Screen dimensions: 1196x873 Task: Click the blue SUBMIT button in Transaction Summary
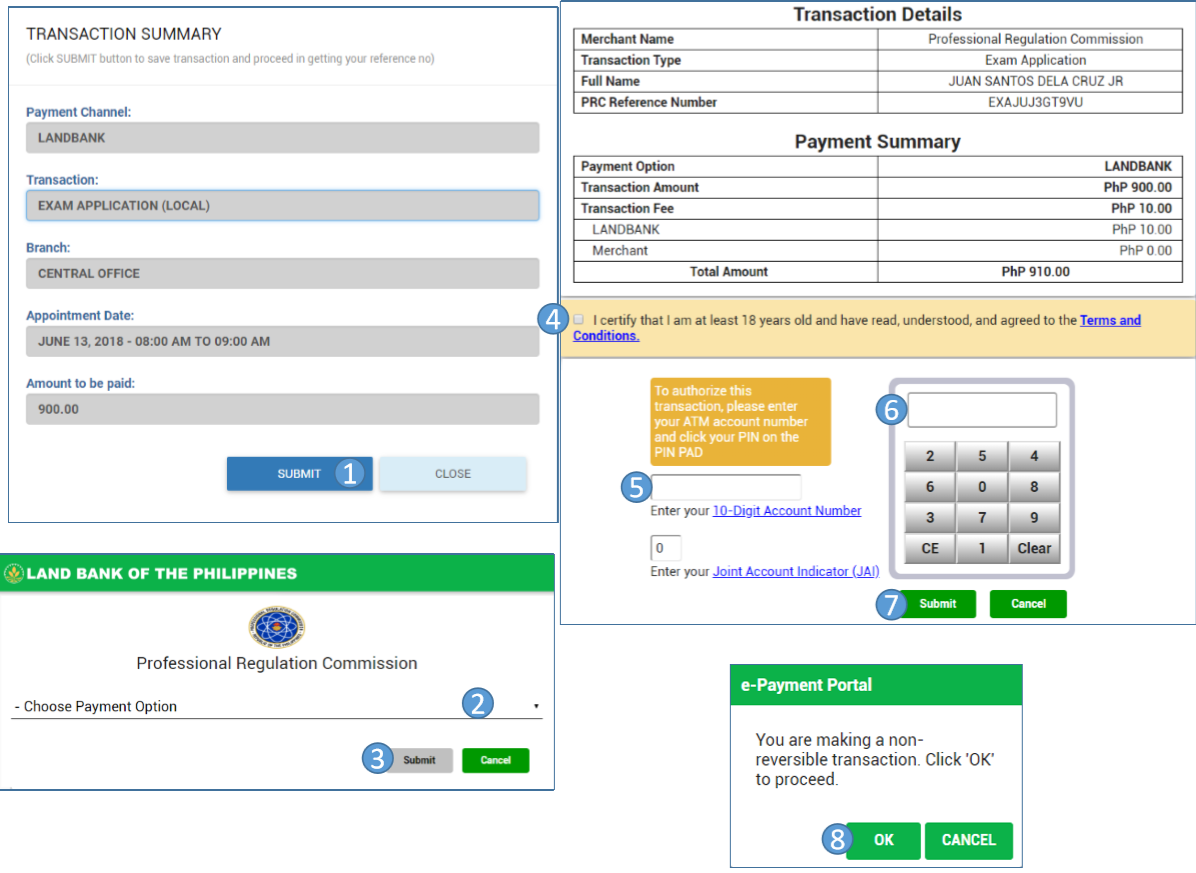click(x=299, y=473)
